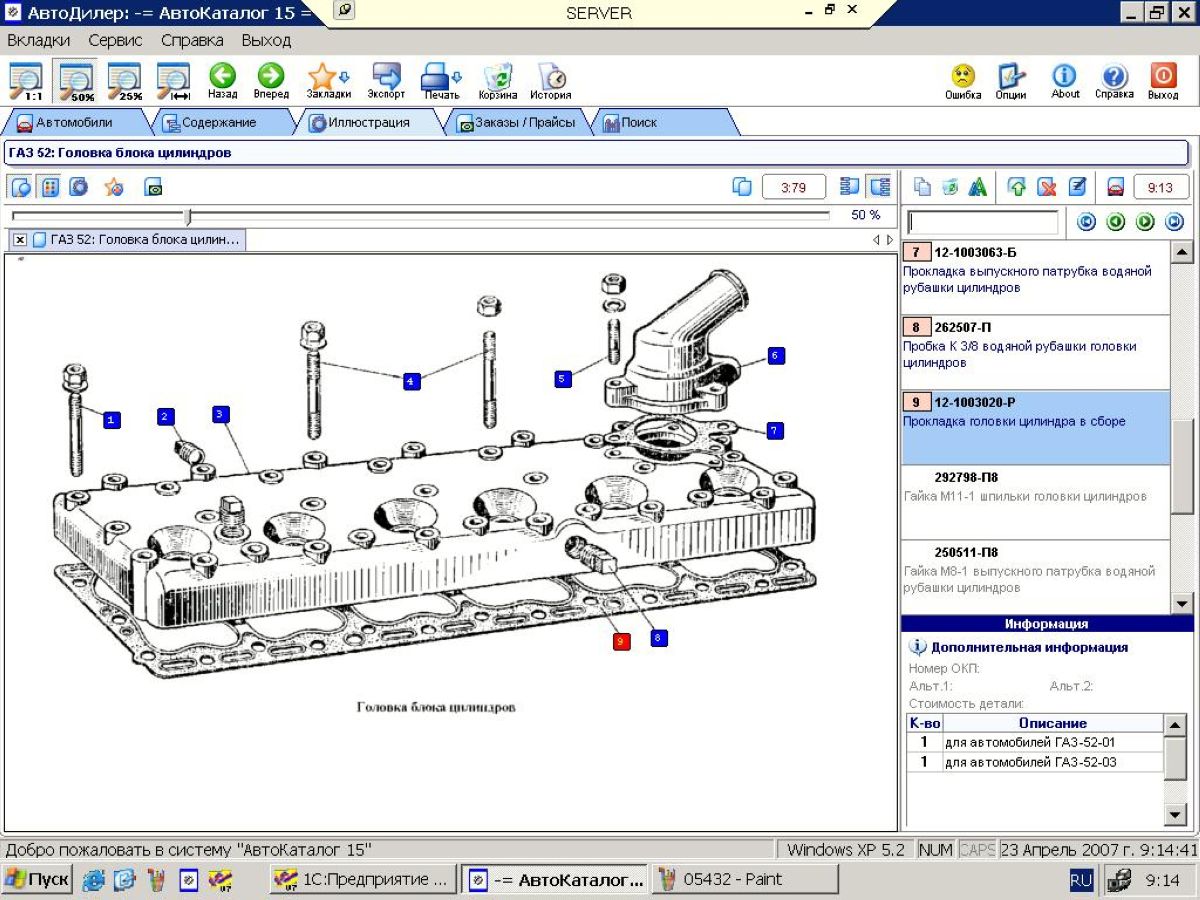Go to previous part with green left arrow

(x=1116, y=222)
